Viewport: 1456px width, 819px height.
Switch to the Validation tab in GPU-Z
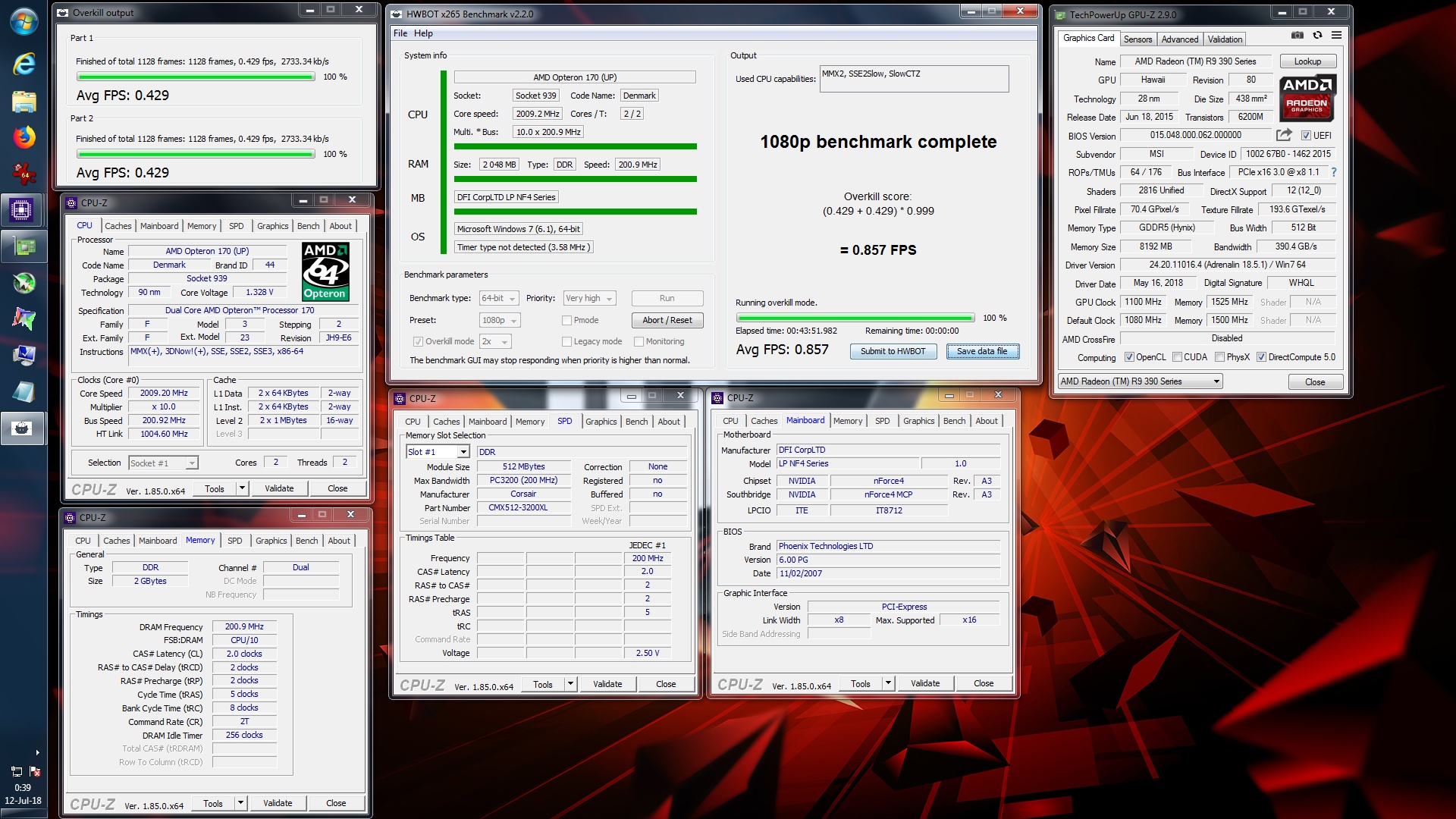point(1225,39)
